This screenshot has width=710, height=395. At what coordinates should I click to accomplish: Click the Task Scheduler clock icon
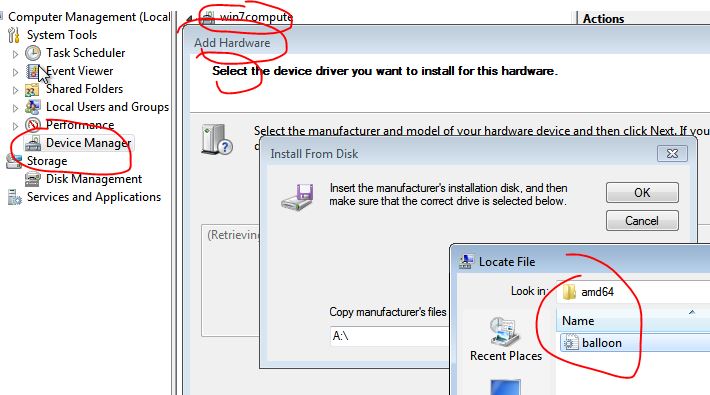[33, 53]
